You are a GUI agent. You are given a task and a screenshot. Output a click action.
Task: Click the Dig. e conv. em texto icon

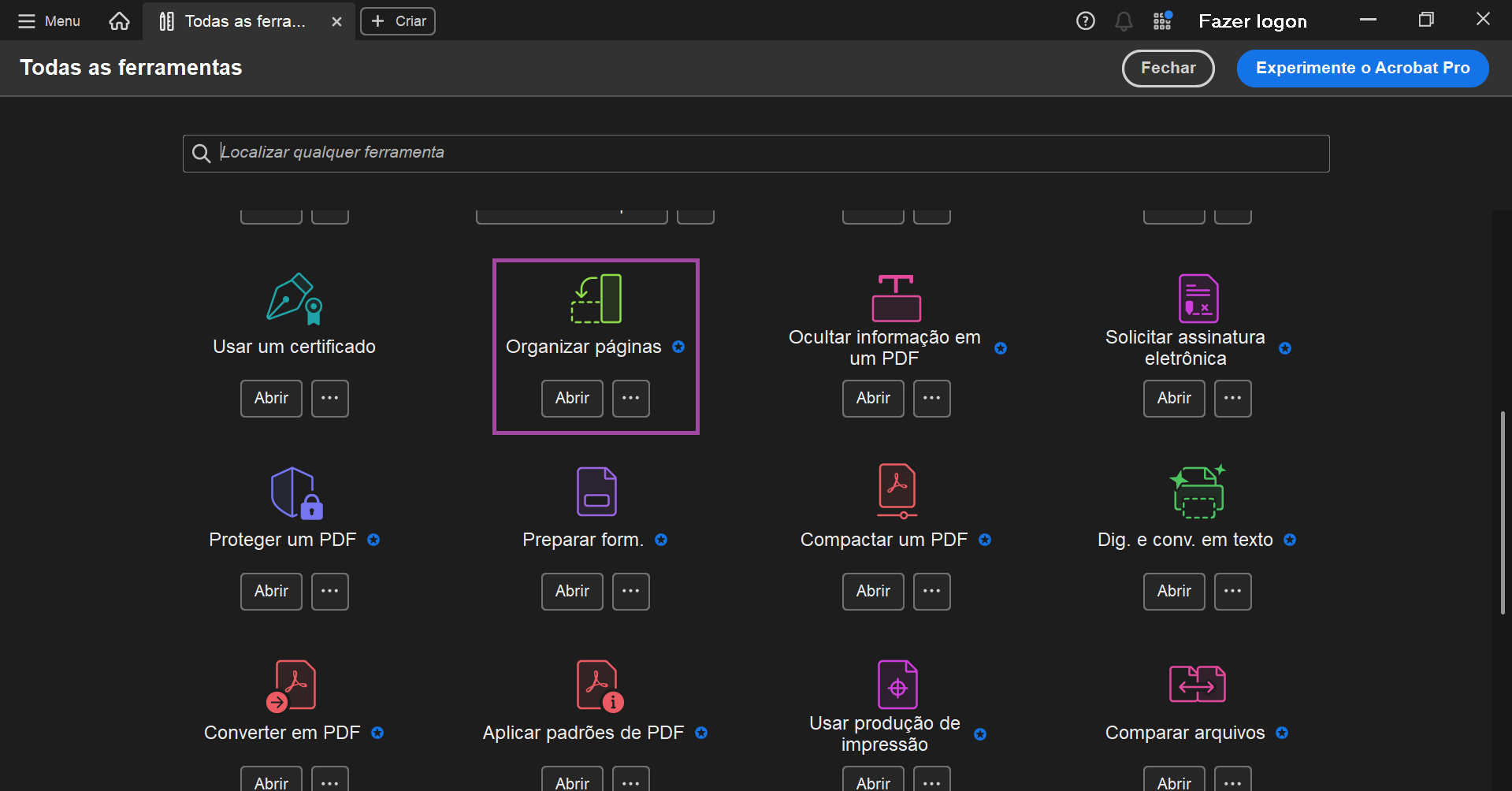(1198, 492)
